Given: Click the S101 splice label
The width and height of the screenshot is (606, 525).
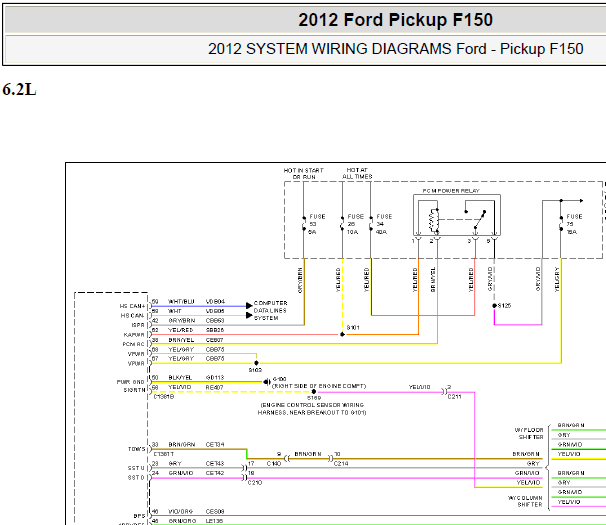Looking at the screenshot, I should (353, 327).
